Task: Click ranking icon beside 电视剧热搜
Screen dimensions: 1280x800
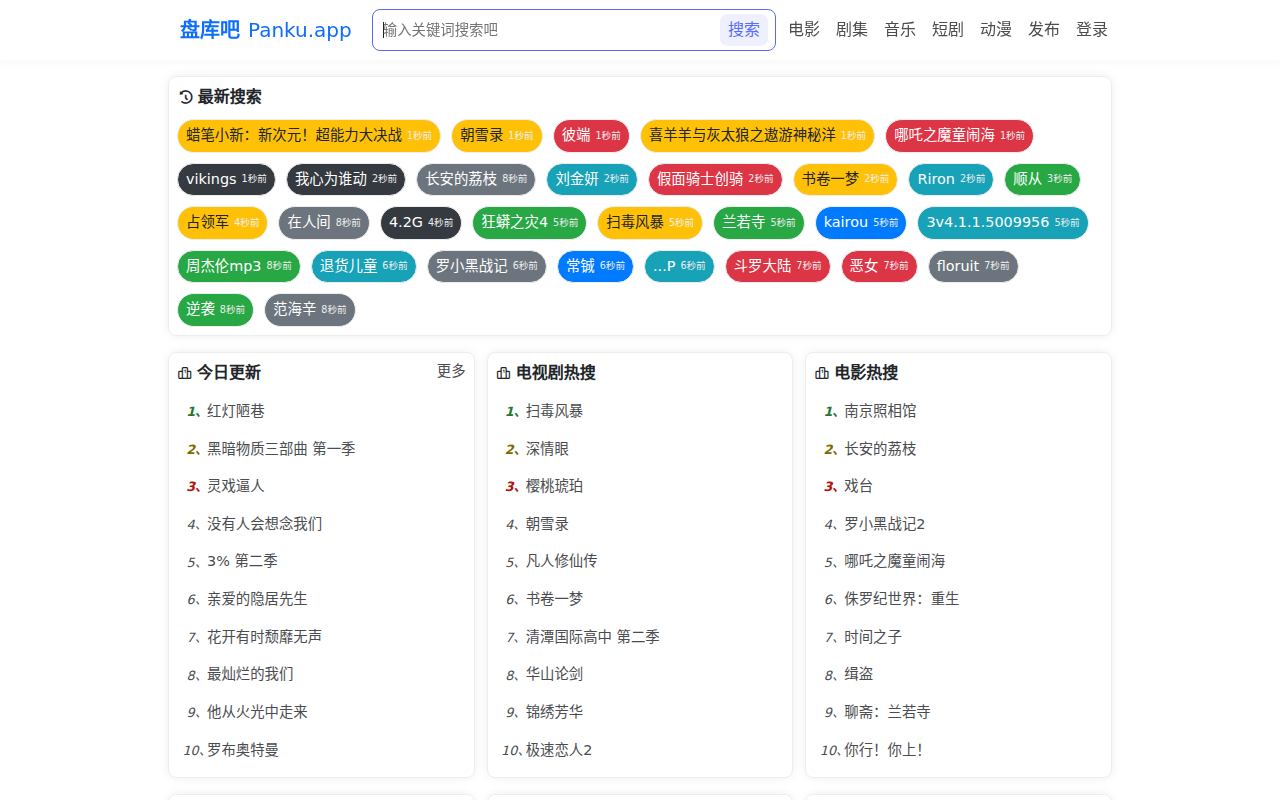Action: tap(504, 373)
